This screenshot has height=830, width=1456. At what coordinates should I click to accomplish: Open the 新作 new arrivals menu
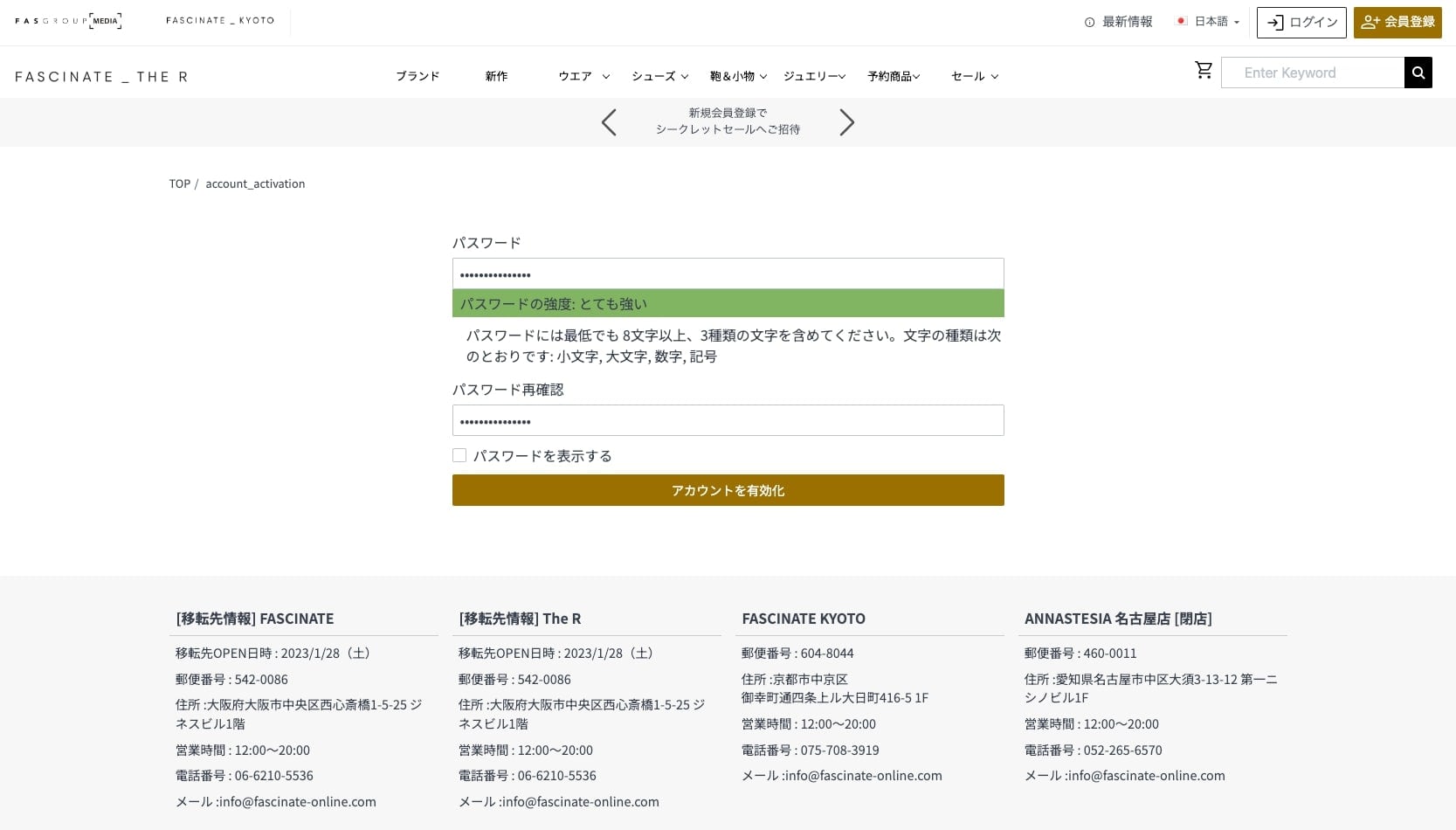(x=496, y=77)
